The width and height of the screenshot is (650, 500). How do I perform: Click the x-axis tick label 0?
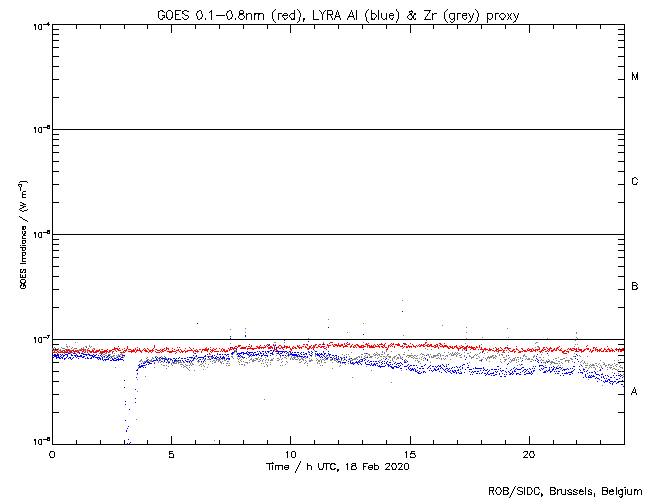click(x=52, y=453)
